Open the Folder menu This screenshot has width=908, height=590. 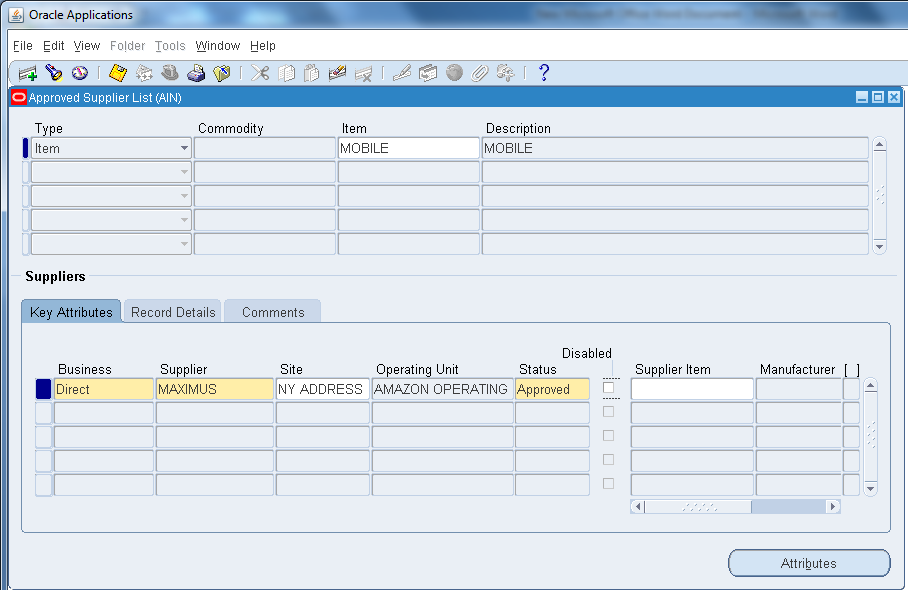(127, 45)
